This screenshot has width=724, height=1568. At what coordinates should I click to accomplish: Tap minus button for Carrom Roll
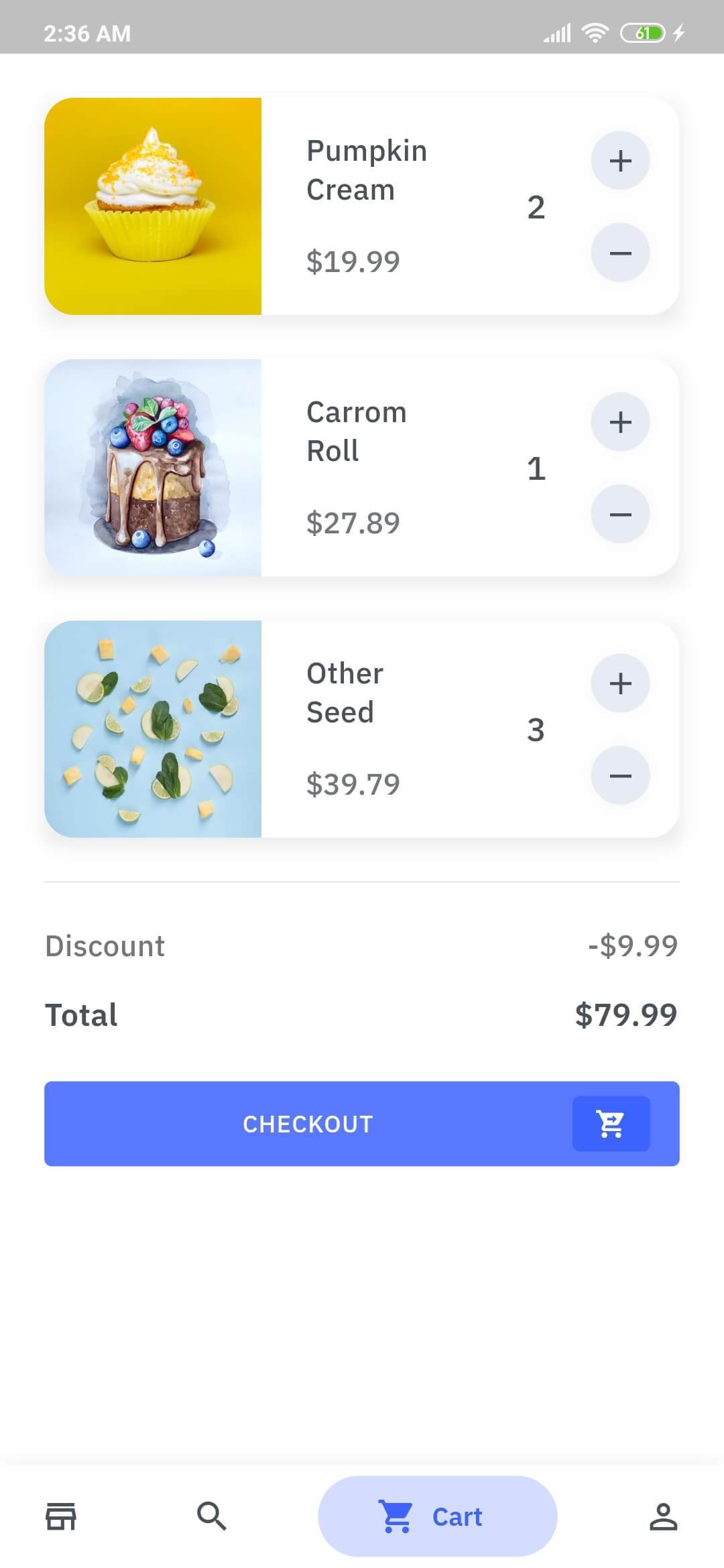click(620, 515)
